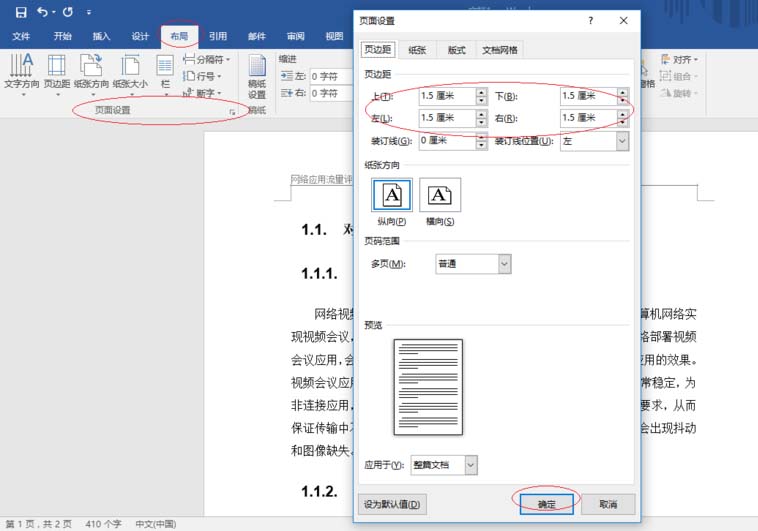Open the 应用于 apply-to dropdown
The height and width of the screenshot is (531, 758).
[x=444, y=465]
